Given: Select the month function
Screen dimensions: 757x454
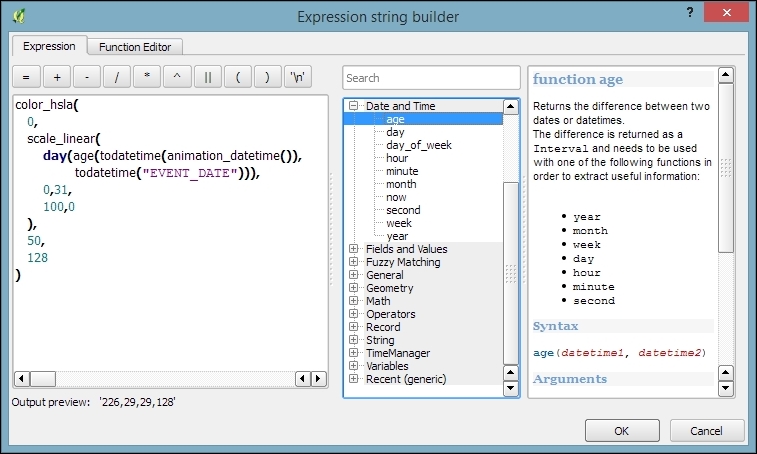Looking at the screenshot, I should click(401, 184).
